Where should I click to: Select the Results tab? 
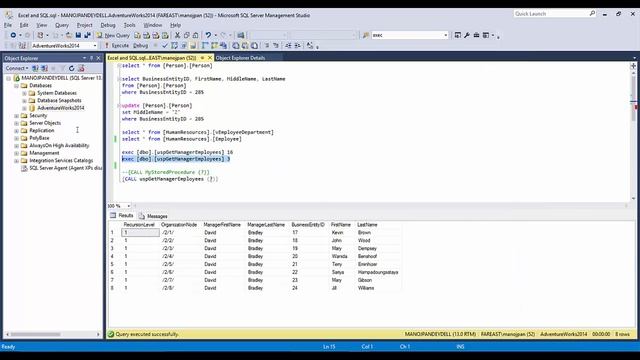click(122, 216)
